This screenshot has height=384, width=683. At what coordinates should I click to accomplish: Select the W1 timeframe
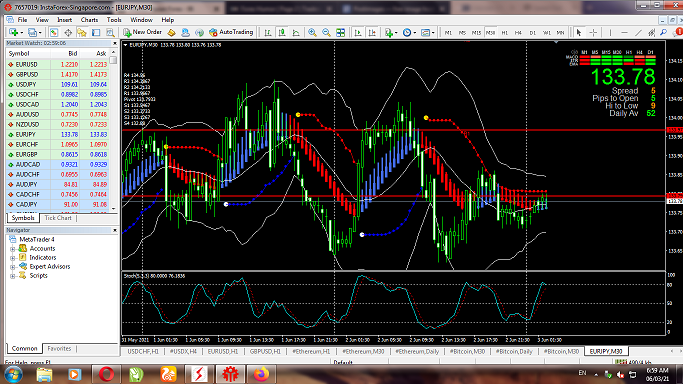coord(547,33)
